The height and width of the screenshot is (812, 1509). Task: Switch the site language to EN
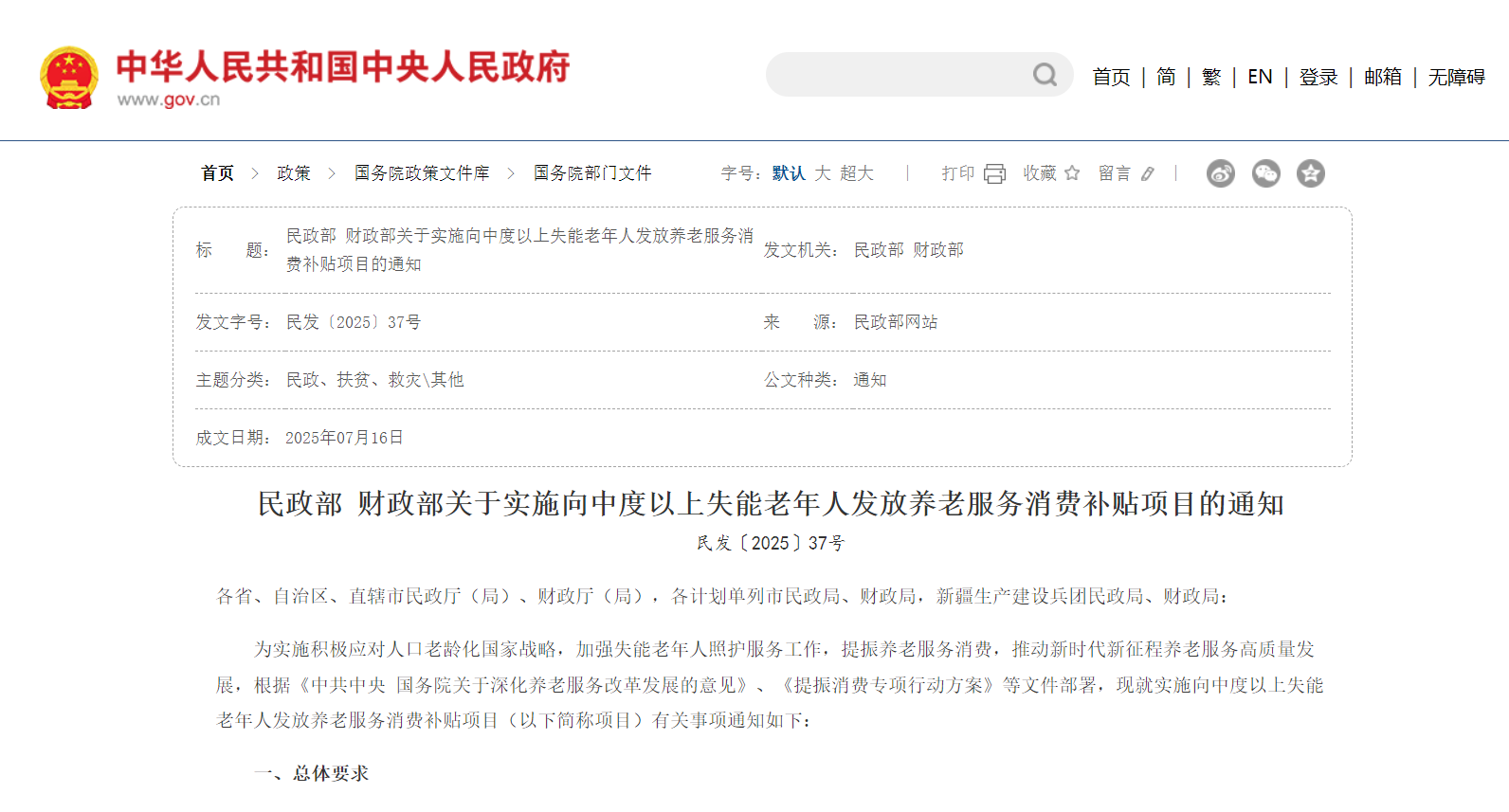(x=1260, y=77)
